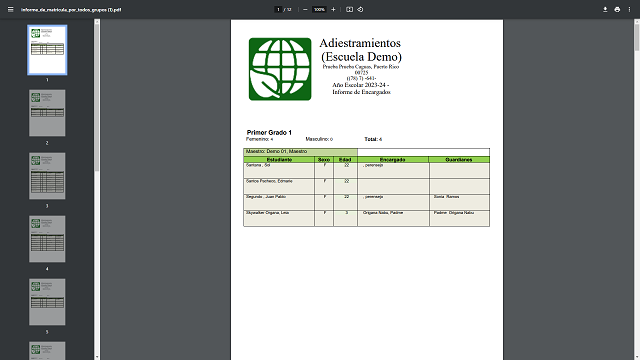This screenshot has width=640, height=360.
Task: Click the 'Adiestramientos (Escuela Demo)' title
Action: 361,50
